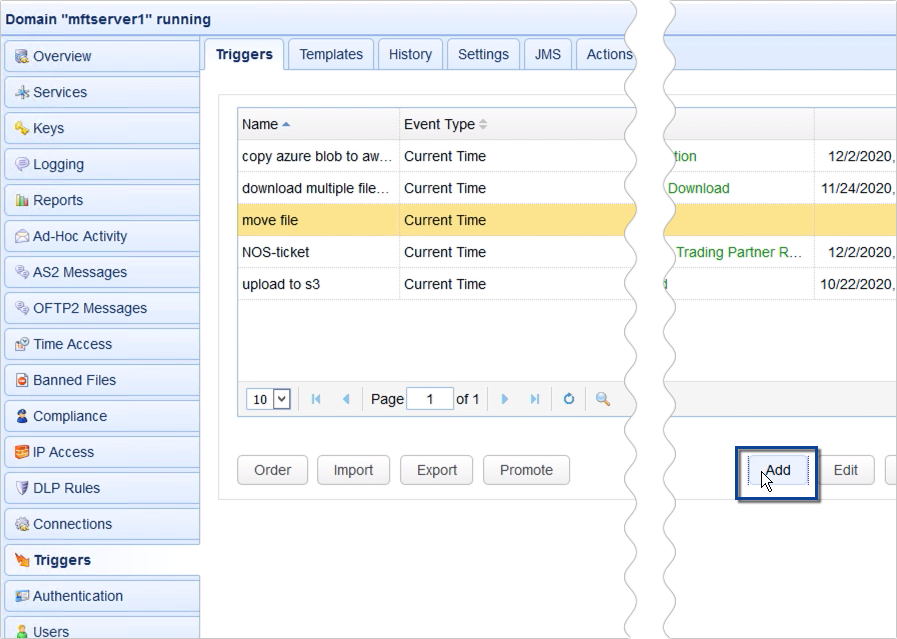Viewport: 897px width, 639px height.
Task: Switch to the Templates tab
Action: click(331, 54)
